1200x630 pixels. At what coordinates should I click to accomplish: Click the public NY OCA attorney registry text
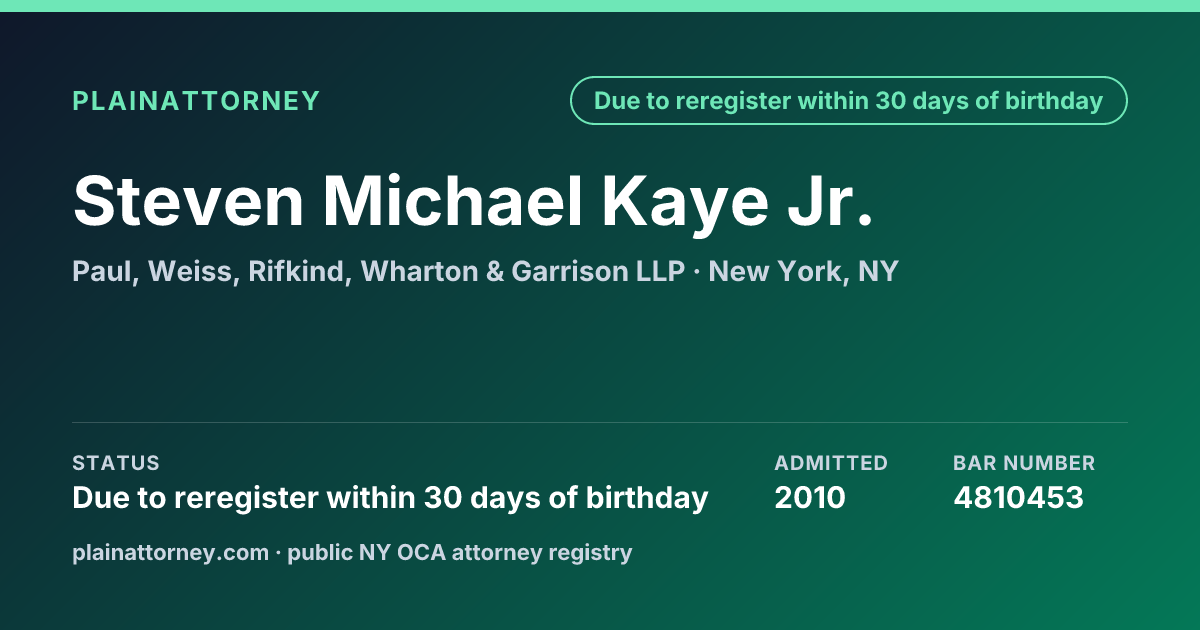point(460,552)
